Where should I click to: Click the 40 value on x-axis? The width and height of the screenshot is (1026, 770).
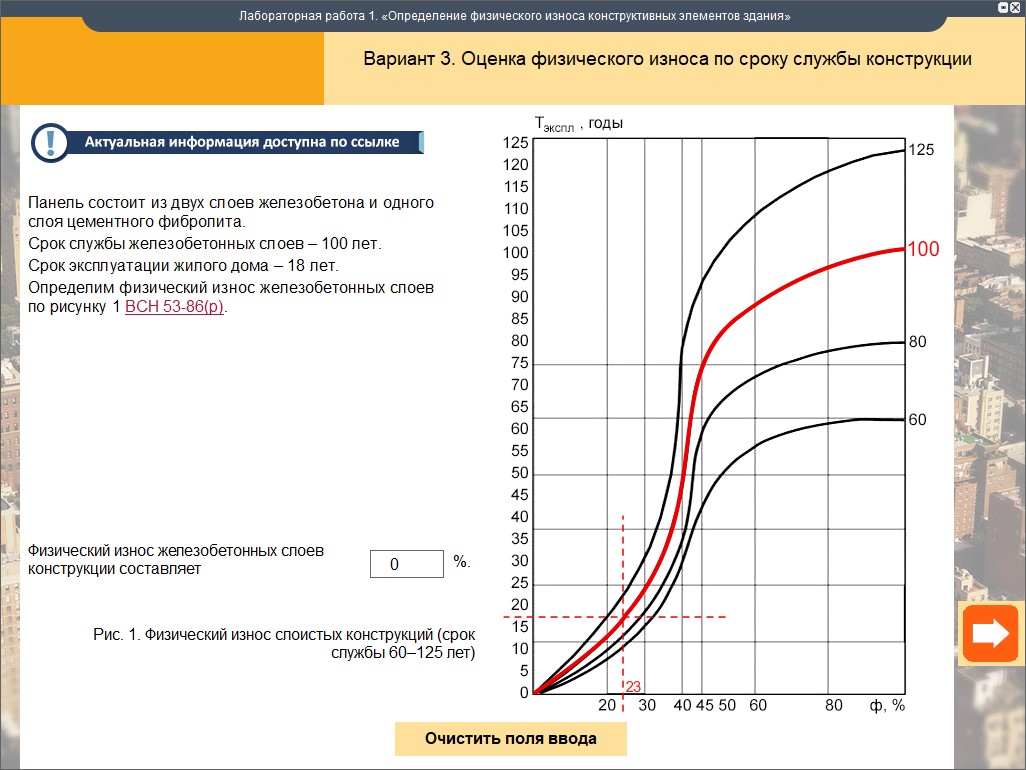click(682, 705)
